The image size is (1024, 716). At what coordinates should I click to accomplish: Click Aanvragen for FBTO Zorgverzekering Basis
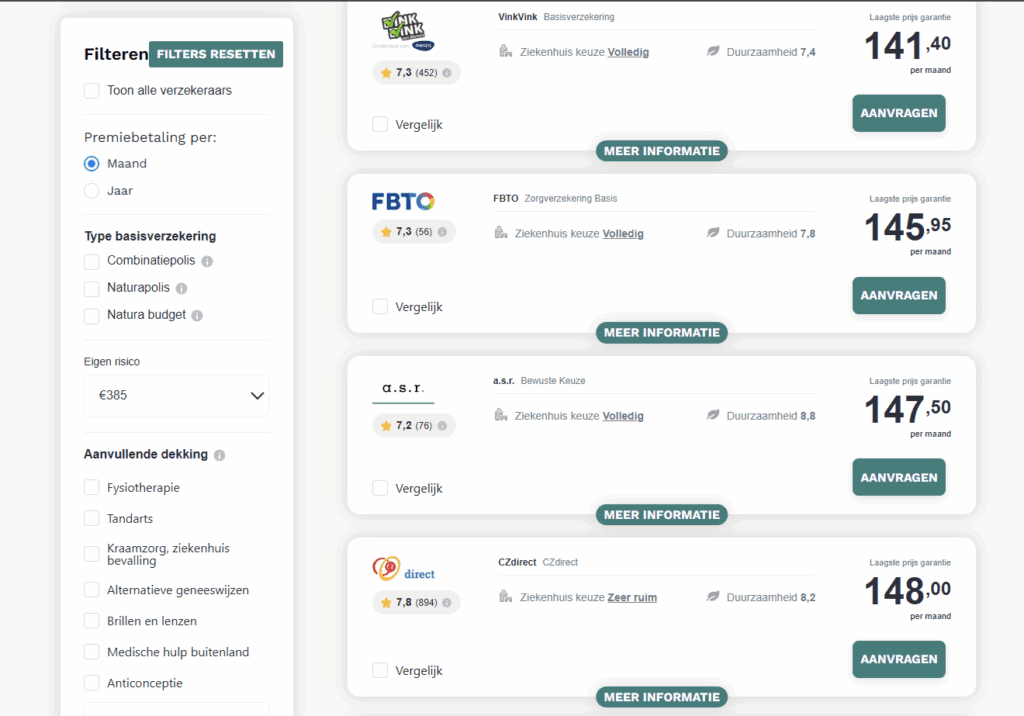tap(898, 296)
